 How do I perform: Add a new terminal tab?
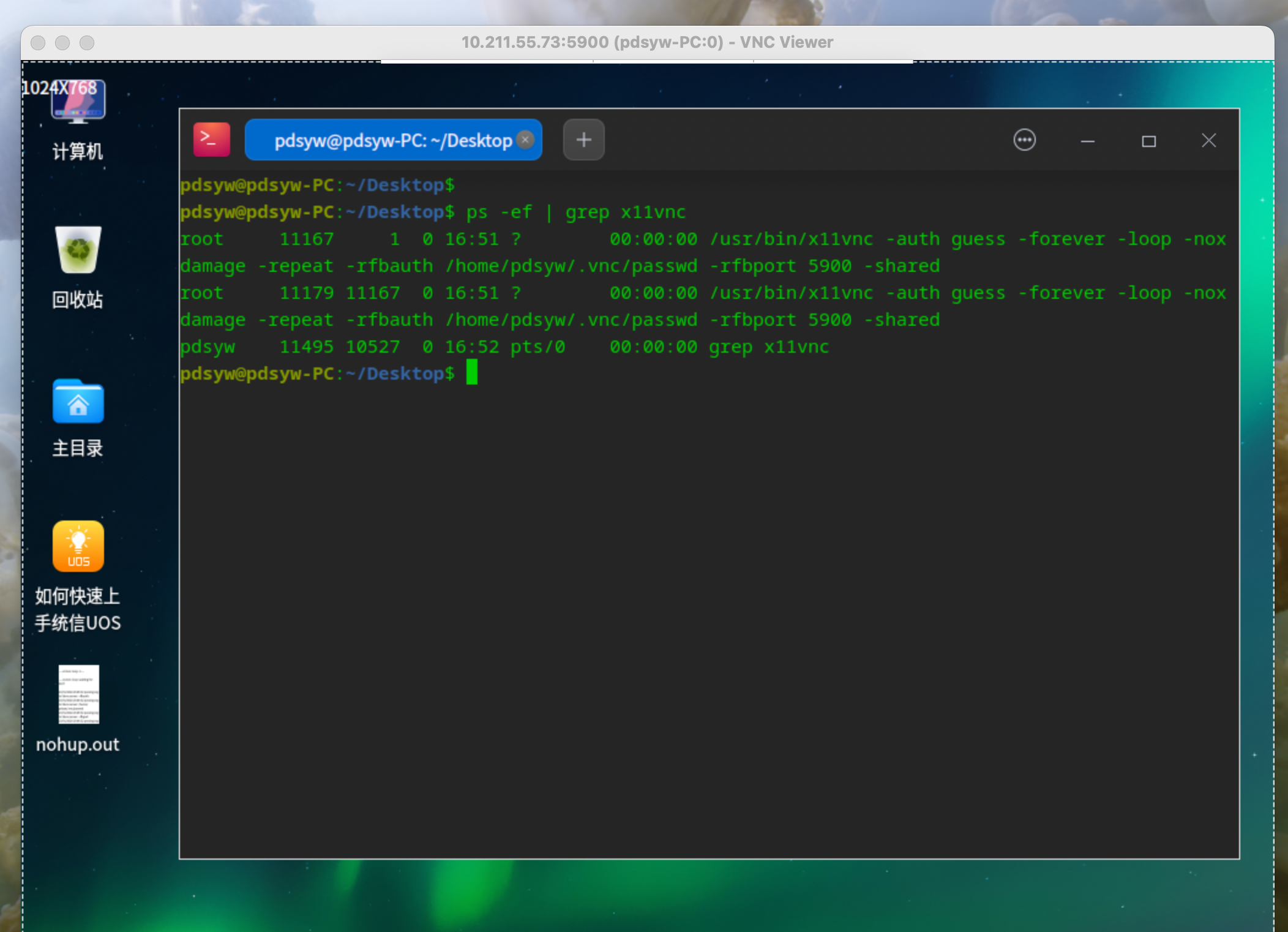pos(583,140)
